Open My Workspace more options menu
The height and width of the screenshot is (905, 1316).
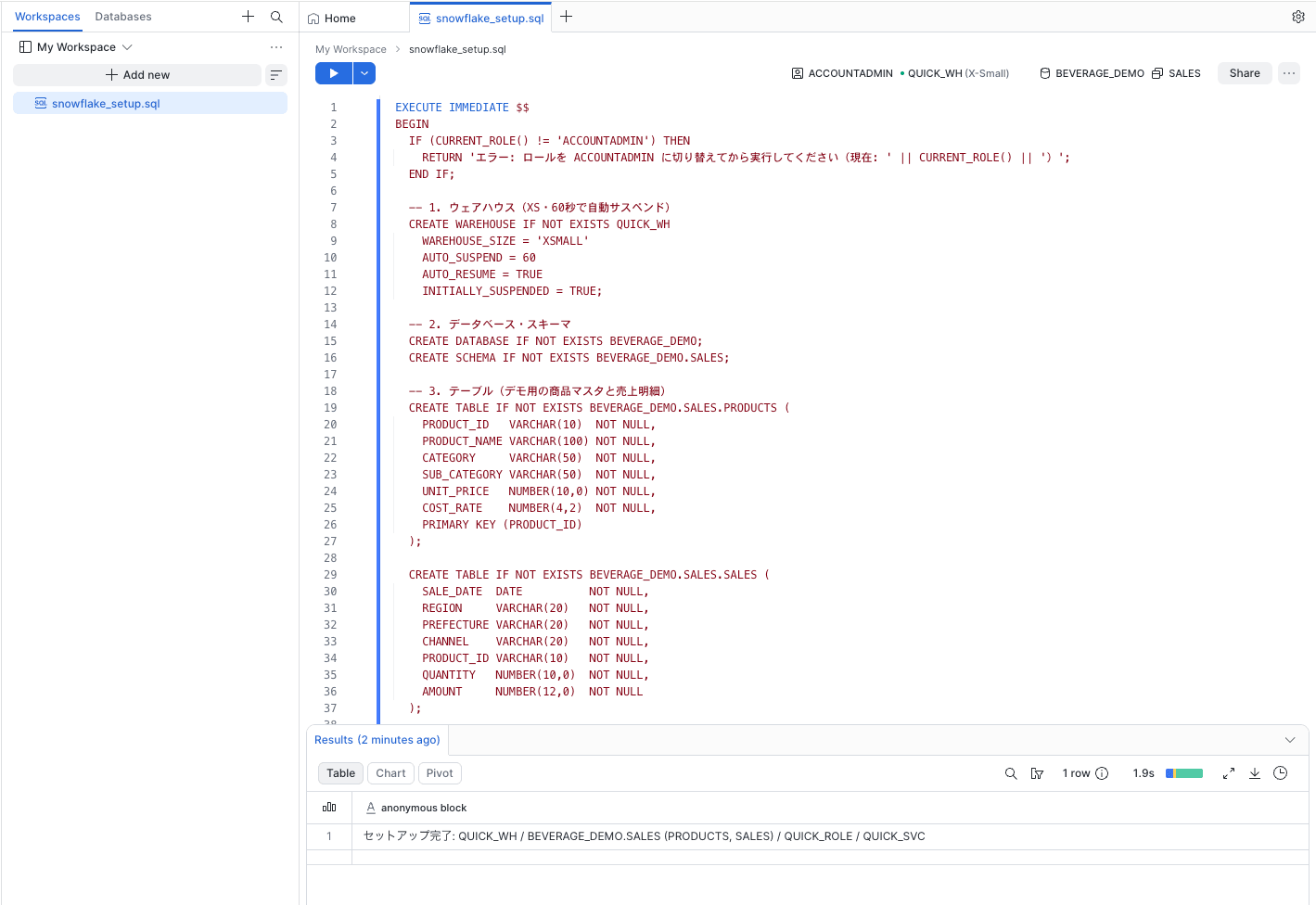(276, 47)
